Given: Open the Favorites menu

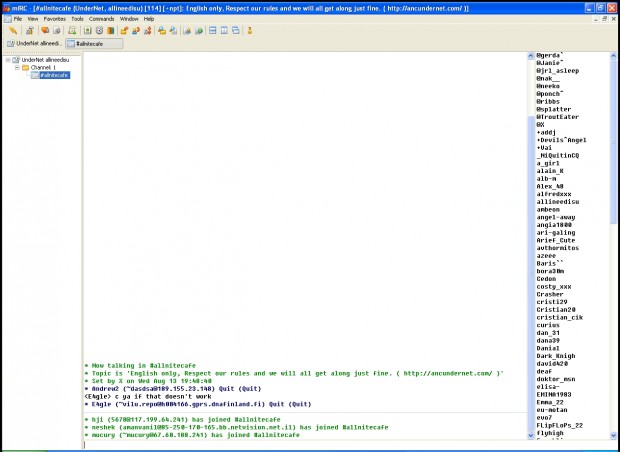Looking at the screenshot, I should [x=55, y=19].
